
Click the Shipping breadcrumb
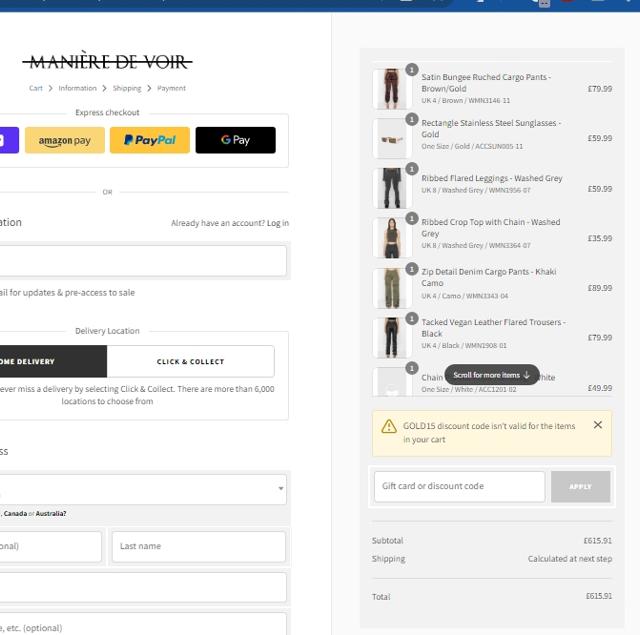point(127,88)
